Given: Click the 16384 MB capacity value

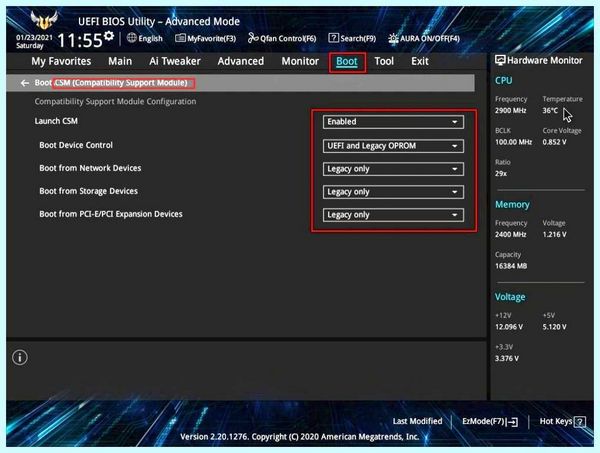Looking at the screenshot, I should (x=511, y=266).
